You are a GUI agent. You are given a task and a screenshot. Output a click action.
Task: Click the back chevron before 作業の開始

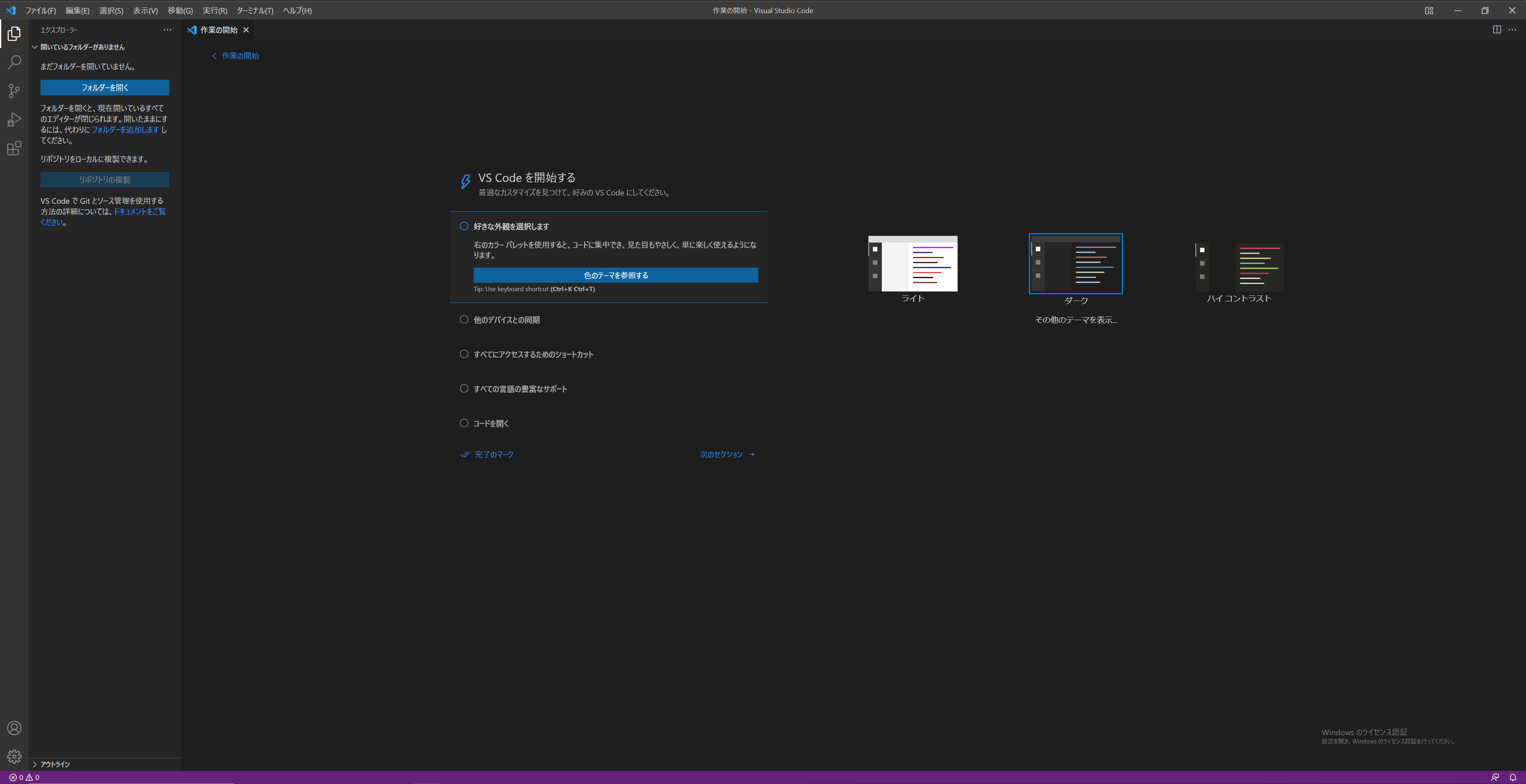coord(214,56)
